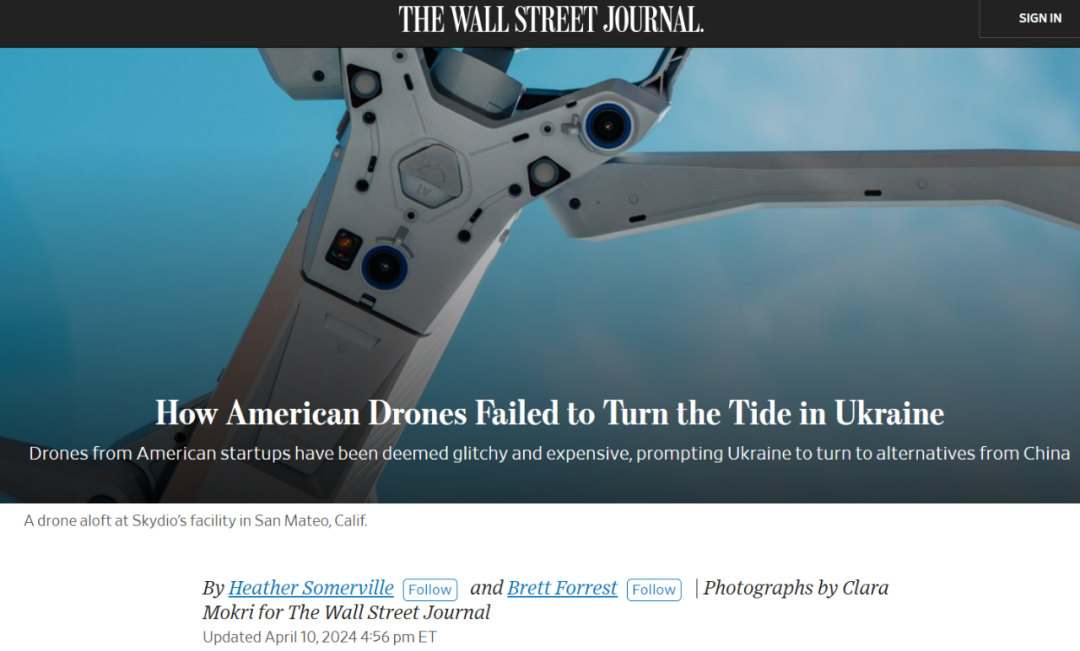1080x651 pixels.
Task: Click the hexagonal panel on the drone body
Action: pyautogui.click(x=430, y=179)
